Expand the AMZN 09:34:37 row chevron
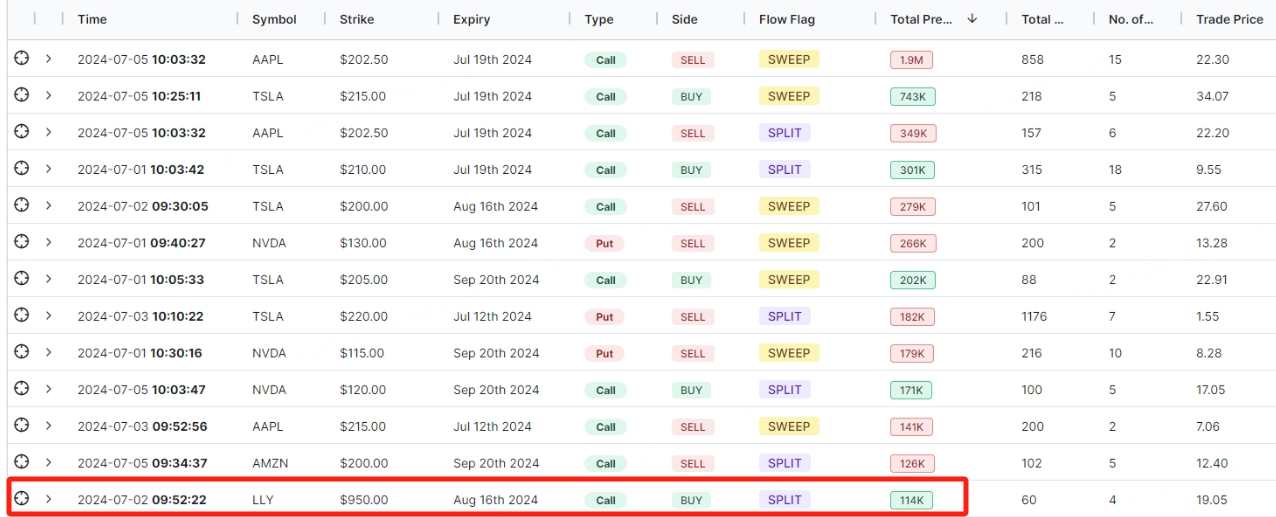This screenshot has height=517, width=1276. click(x=48, y=462)
